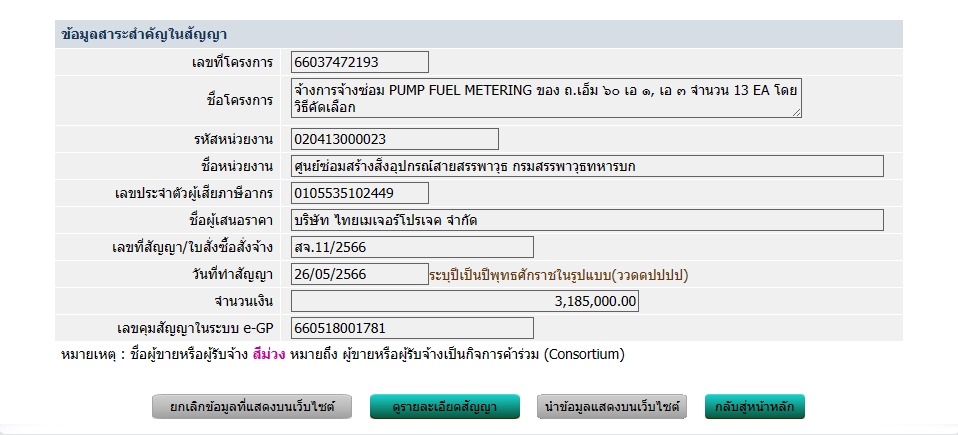Click the เลขที่โครงการ field containing 66037472193
The height and width of the screenshot is (435, 958).
[x=360, y=63]
